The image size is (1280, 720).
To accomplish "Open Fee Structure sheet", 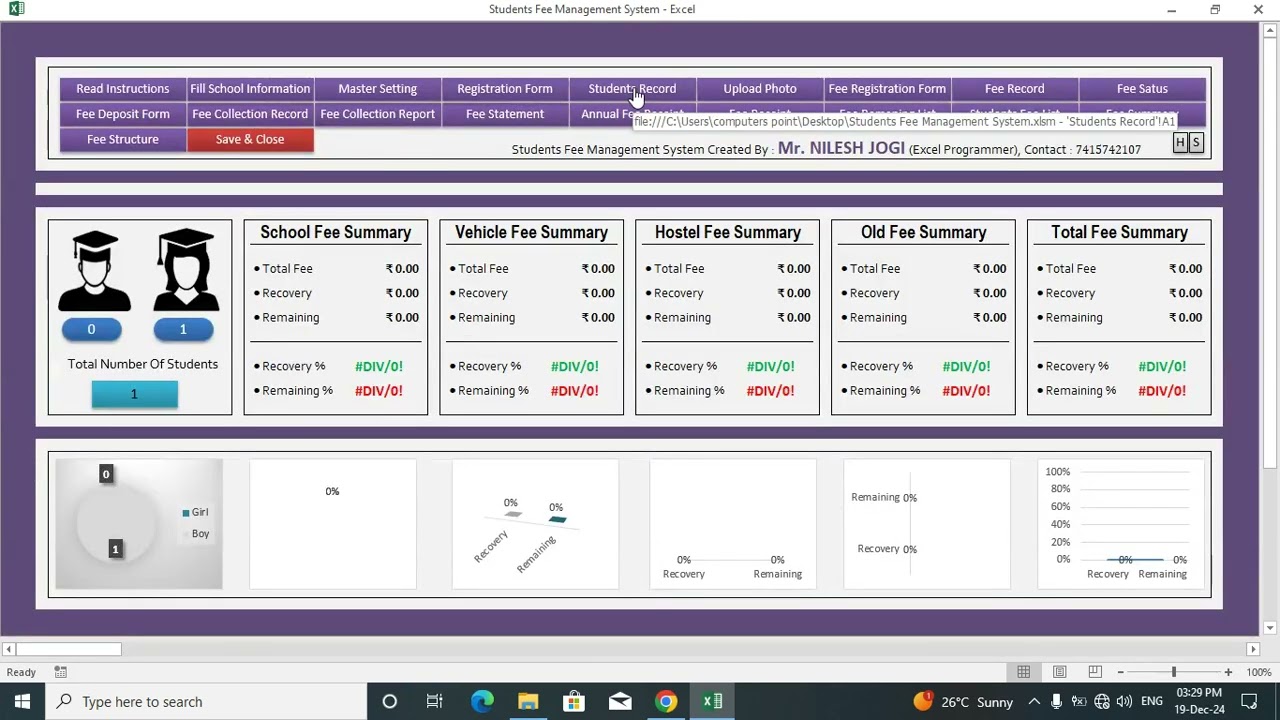I will point(123,140).
